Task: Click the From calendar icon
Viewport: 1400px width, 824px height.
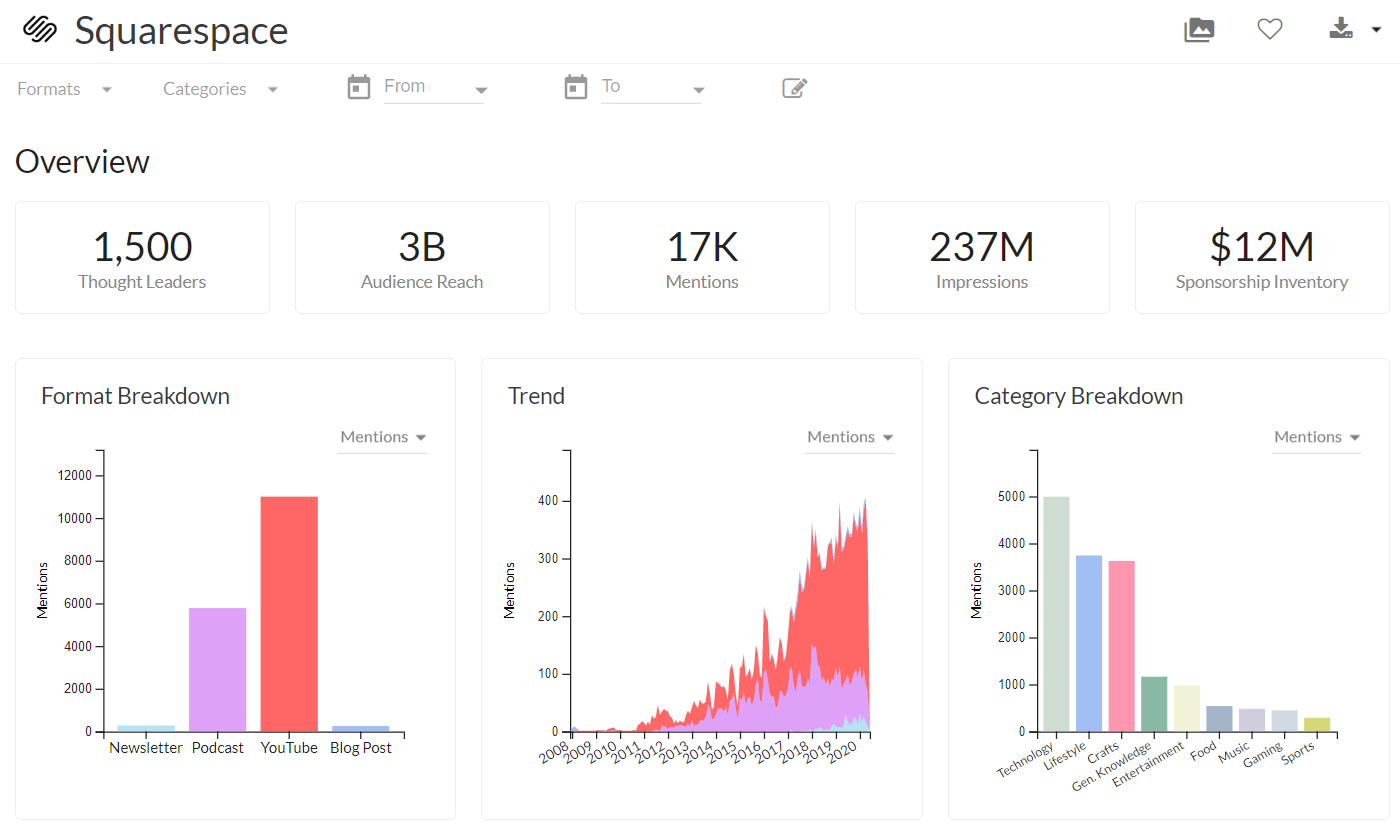Action: [x=359, y=88]
